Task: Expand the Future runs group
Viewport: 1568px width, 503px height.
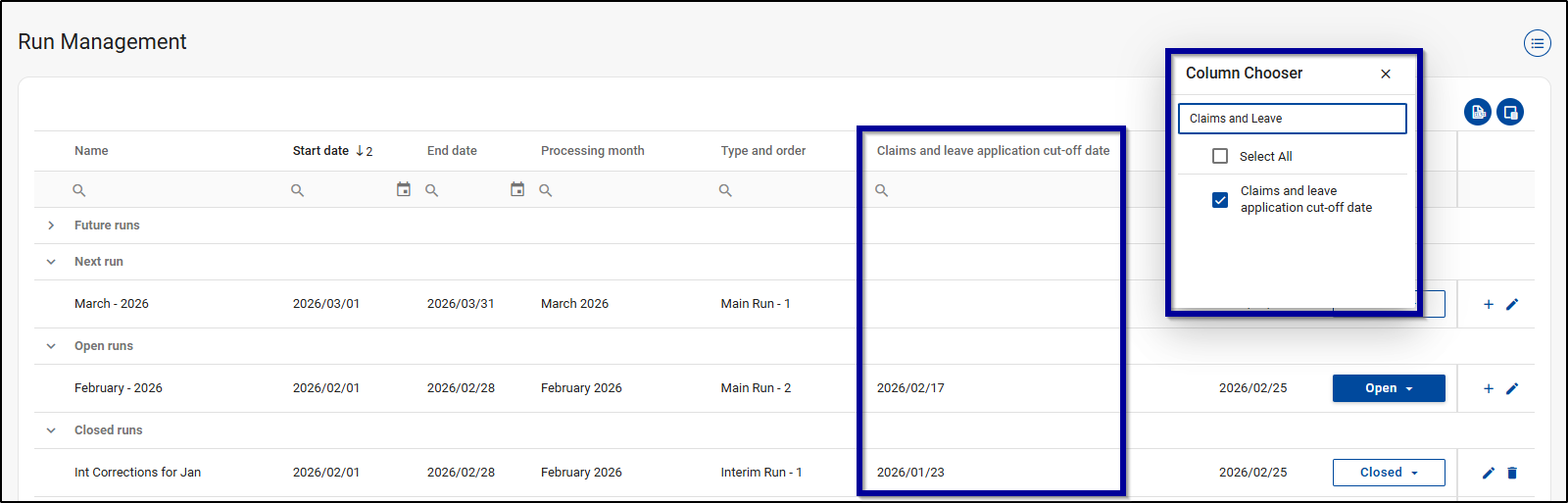Action: (51, 226)
